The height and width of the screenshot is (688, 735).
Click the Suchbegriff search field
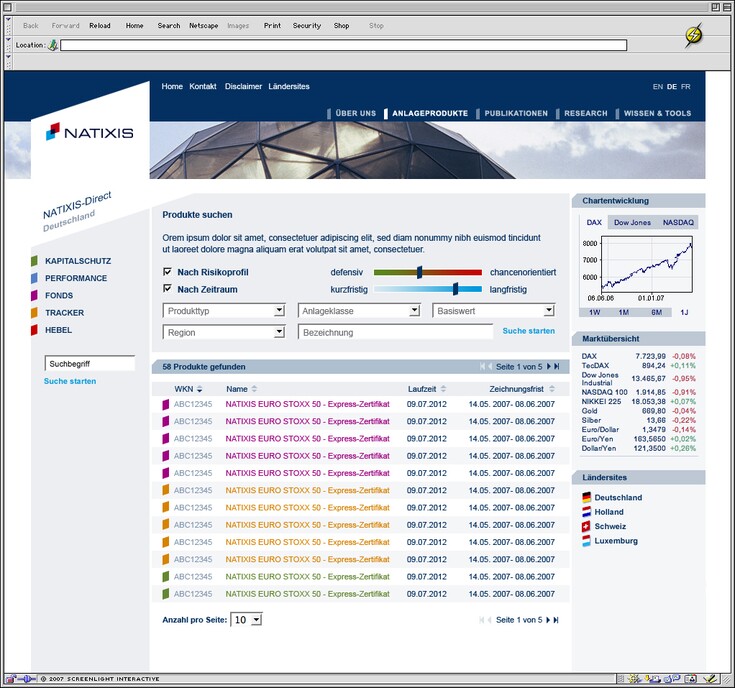[90, 363]
